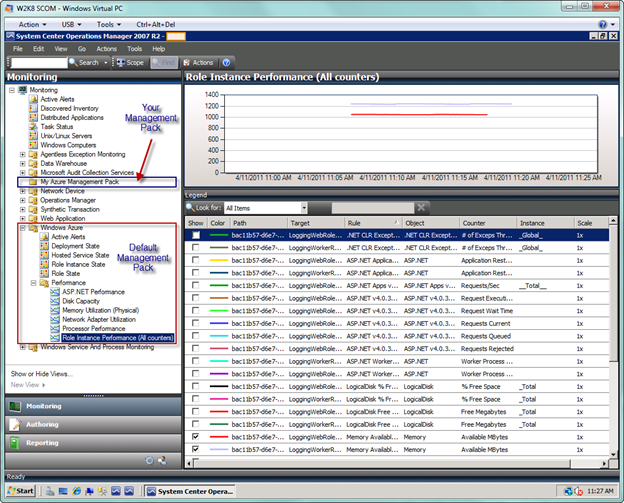Click the Unix/Linux Servers view icon

click(x=33, y=136)
